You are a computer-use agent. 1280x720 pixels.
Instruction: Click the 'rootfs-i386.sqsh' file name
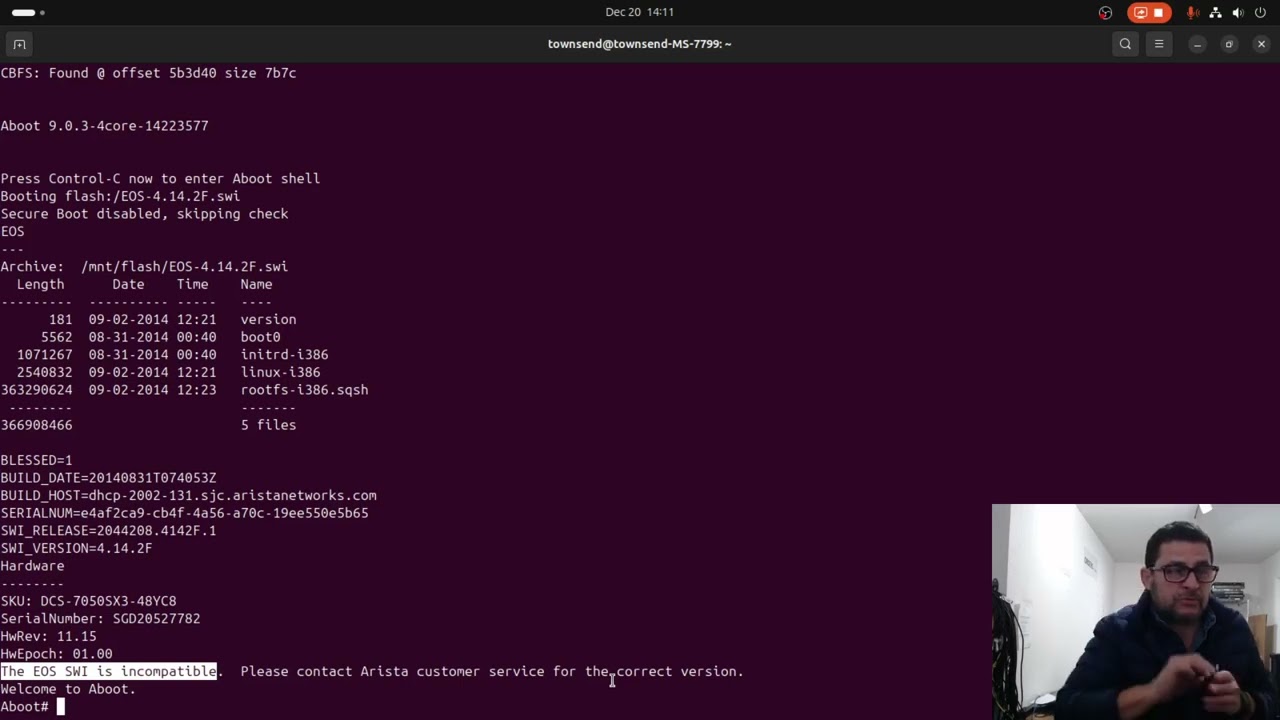tap(304, 390)
